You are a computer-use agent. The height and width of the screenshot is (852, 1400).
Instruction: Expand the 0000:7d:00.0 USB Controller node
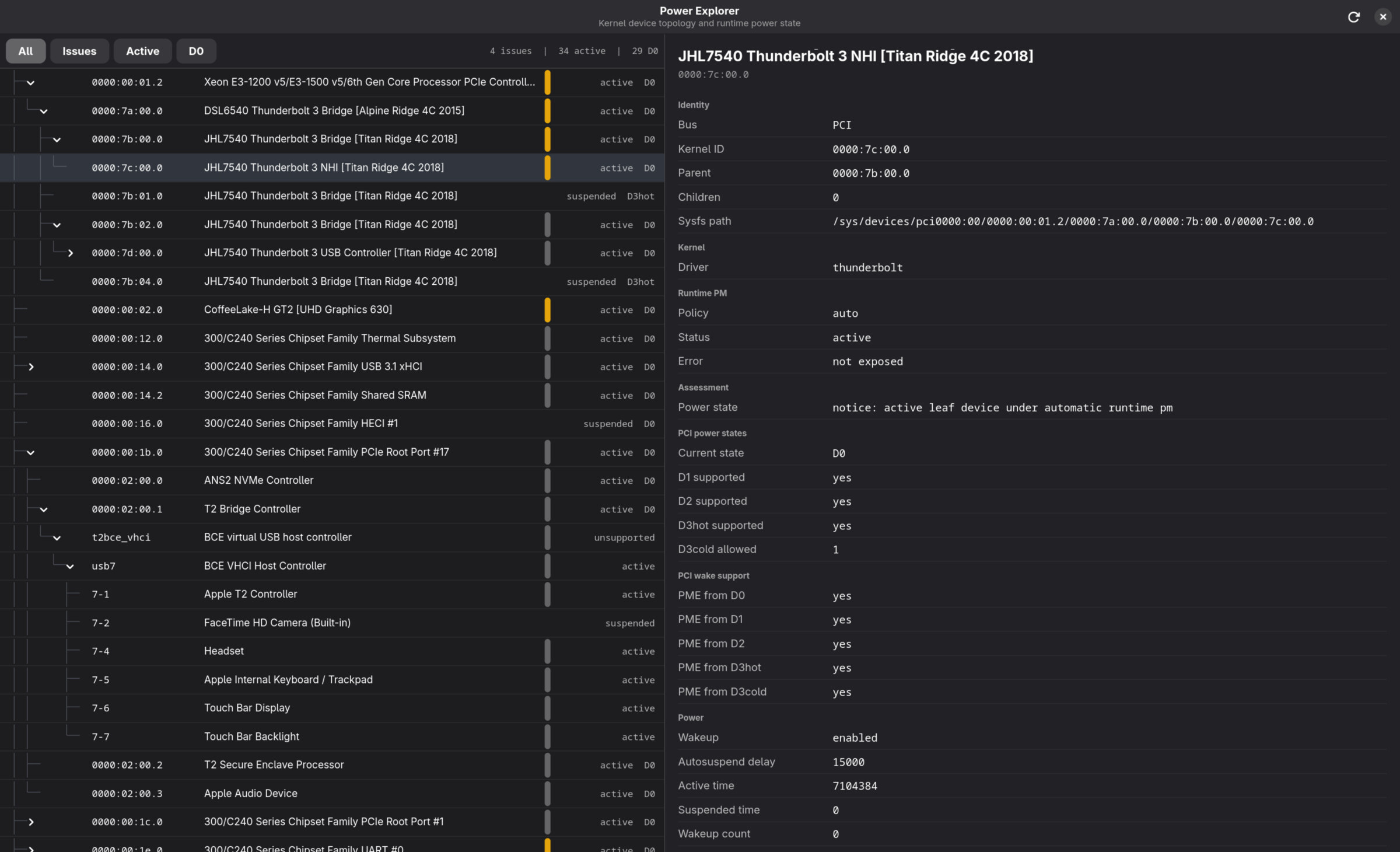70,253
